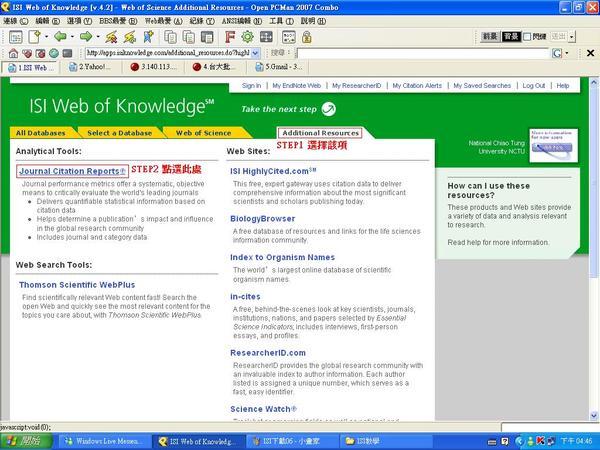The width and height of the screenshot is (600, 450).
Task: Switch to the 2.Yahoo! tab
Action: pos(90,67)
